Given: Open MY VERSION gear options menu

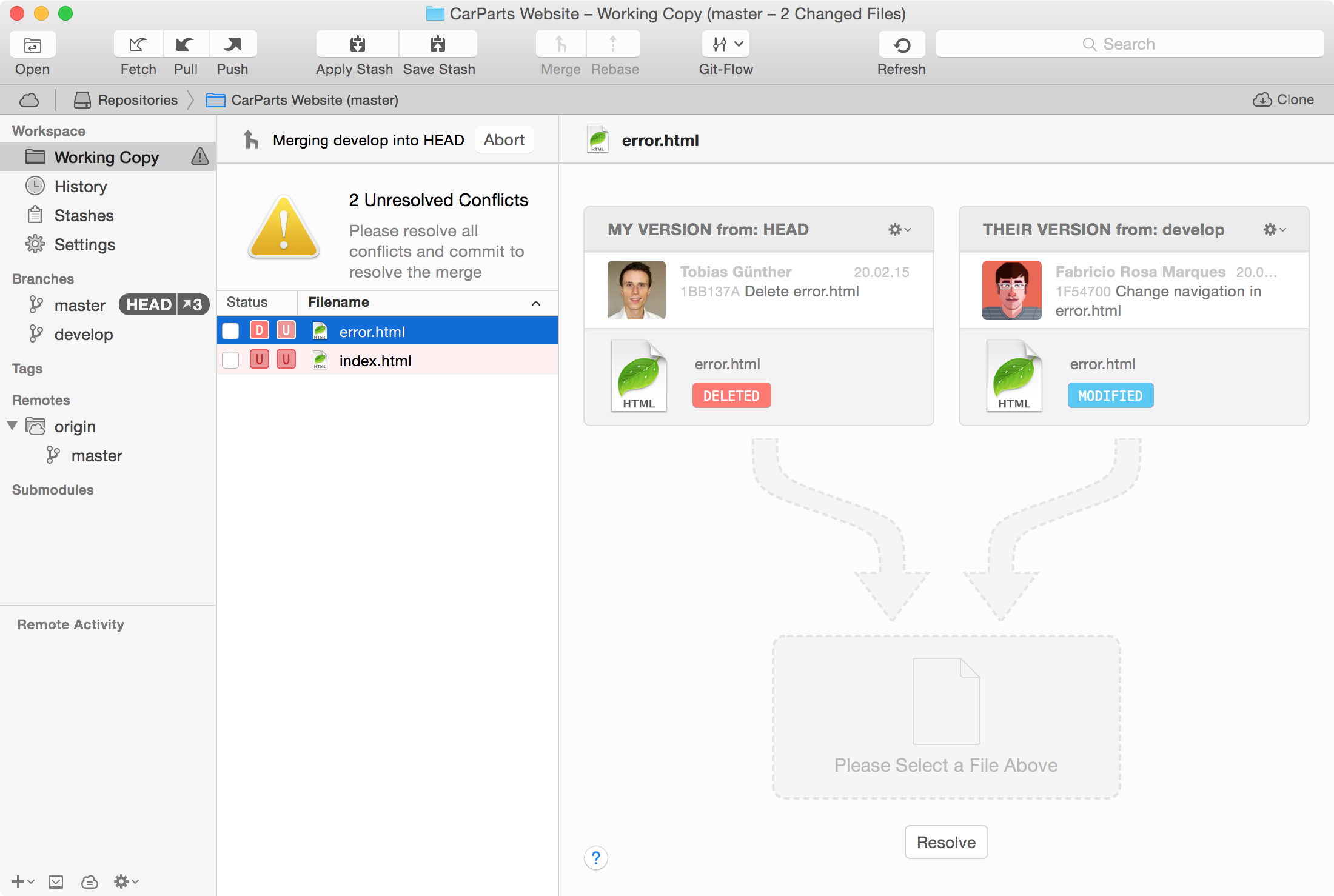Looking at the screenshot, I should [899, 229].
